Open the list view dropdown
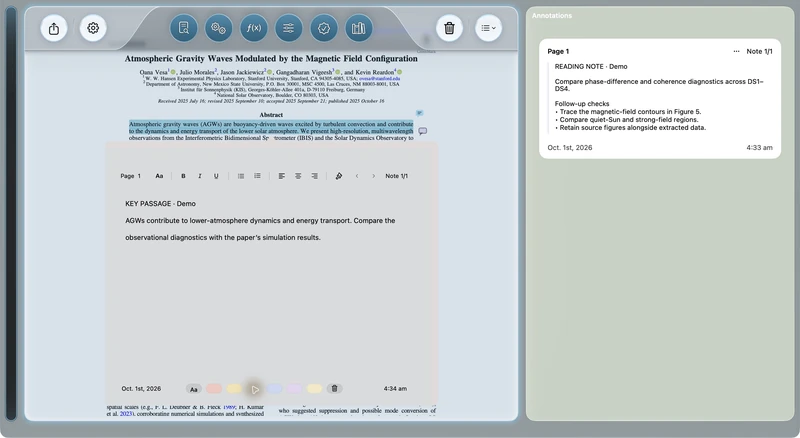 (488, 28)
